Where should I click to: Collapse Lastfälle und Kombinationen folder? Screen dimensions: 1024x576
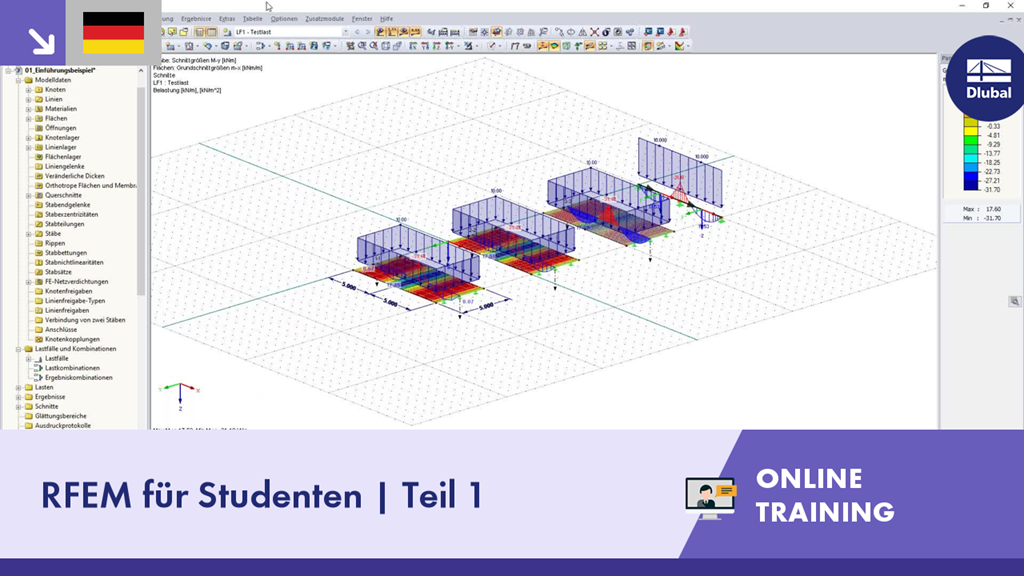(x=19, y=349)
